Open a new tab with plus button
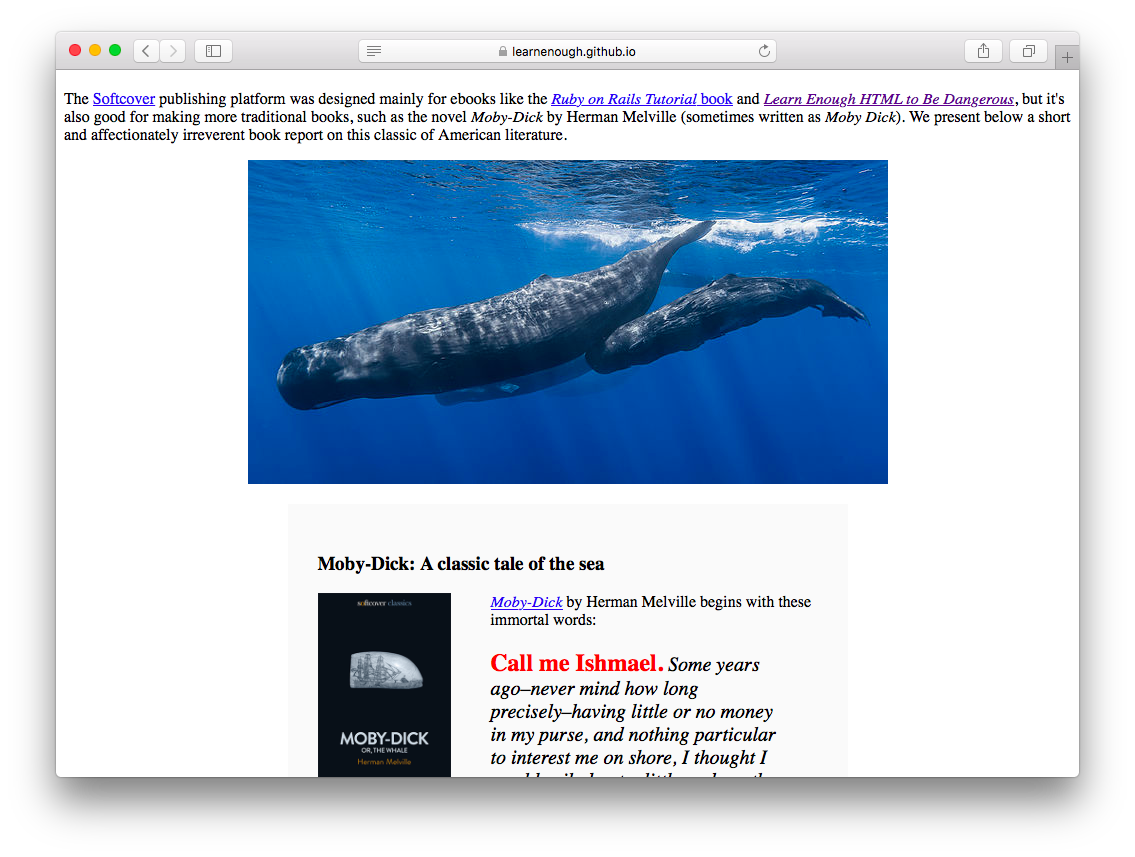This screenshot has height=857, width=1135. (x=1067, y=57)
